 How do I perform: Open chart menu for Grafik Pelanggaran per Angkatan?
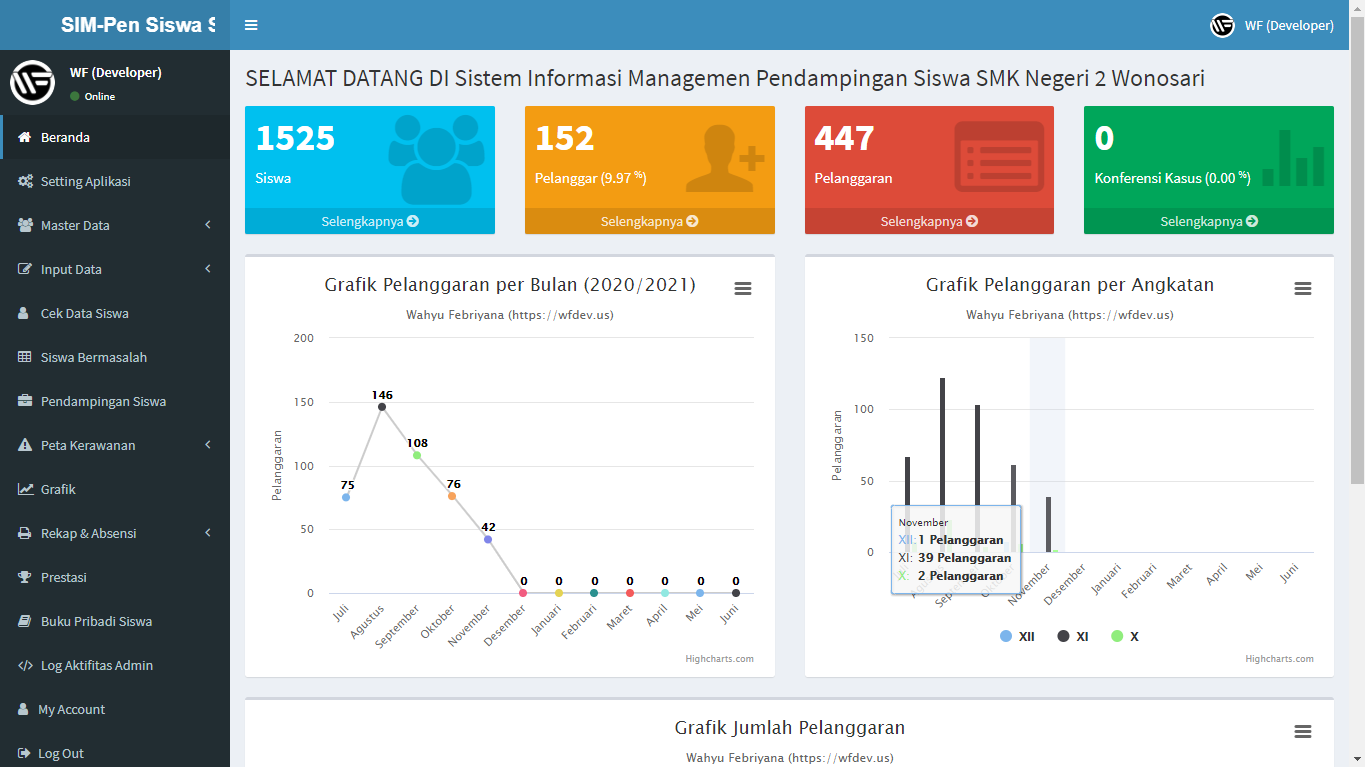pyautogui.click(x=1302, y=288)
